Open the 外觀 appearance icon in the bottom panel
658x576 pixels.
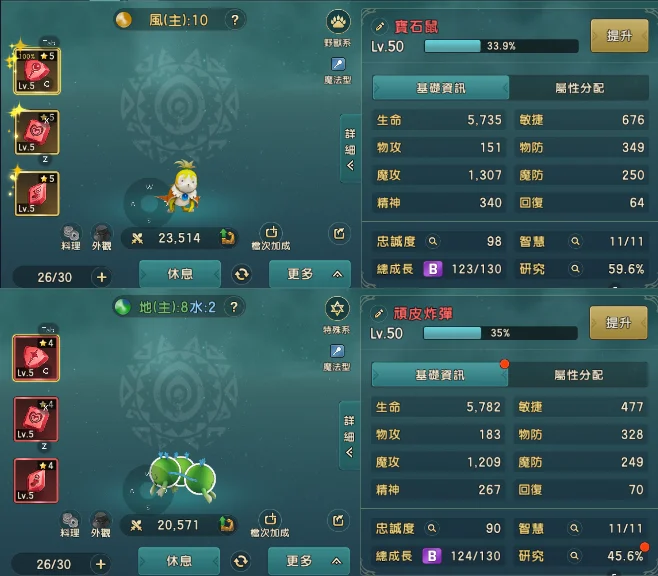[101, 525]
